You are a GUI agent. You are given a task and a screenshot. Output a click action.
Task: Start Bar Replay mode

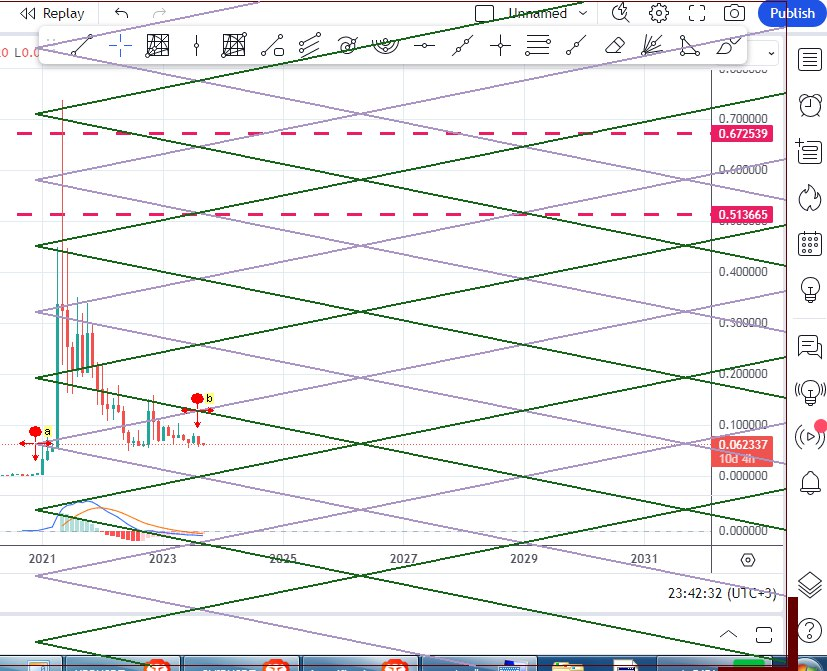52,13
